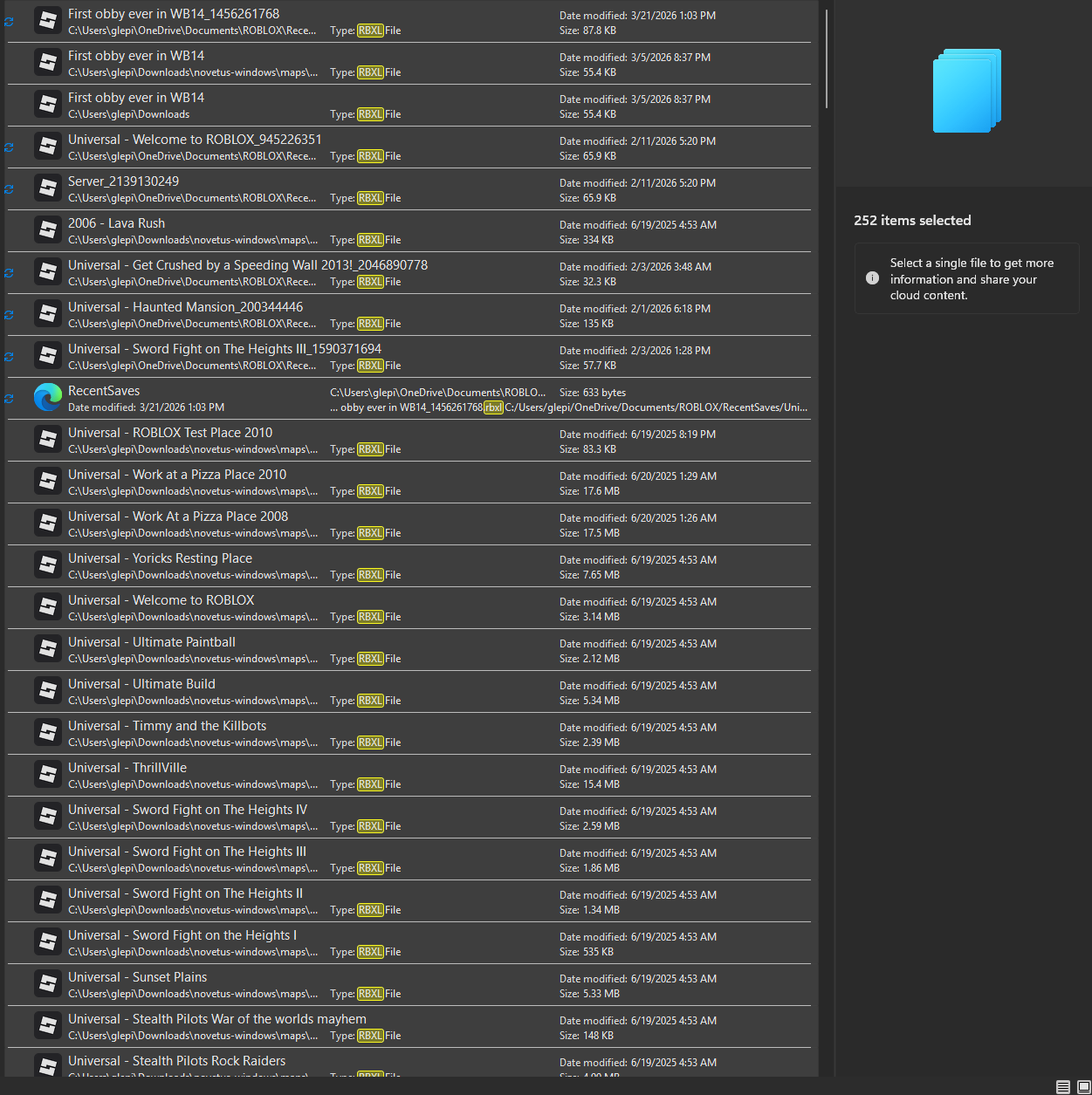
Task: Select 'Universal - Sword Fight on The Heights IV'
Action: (x=188, y=810)
